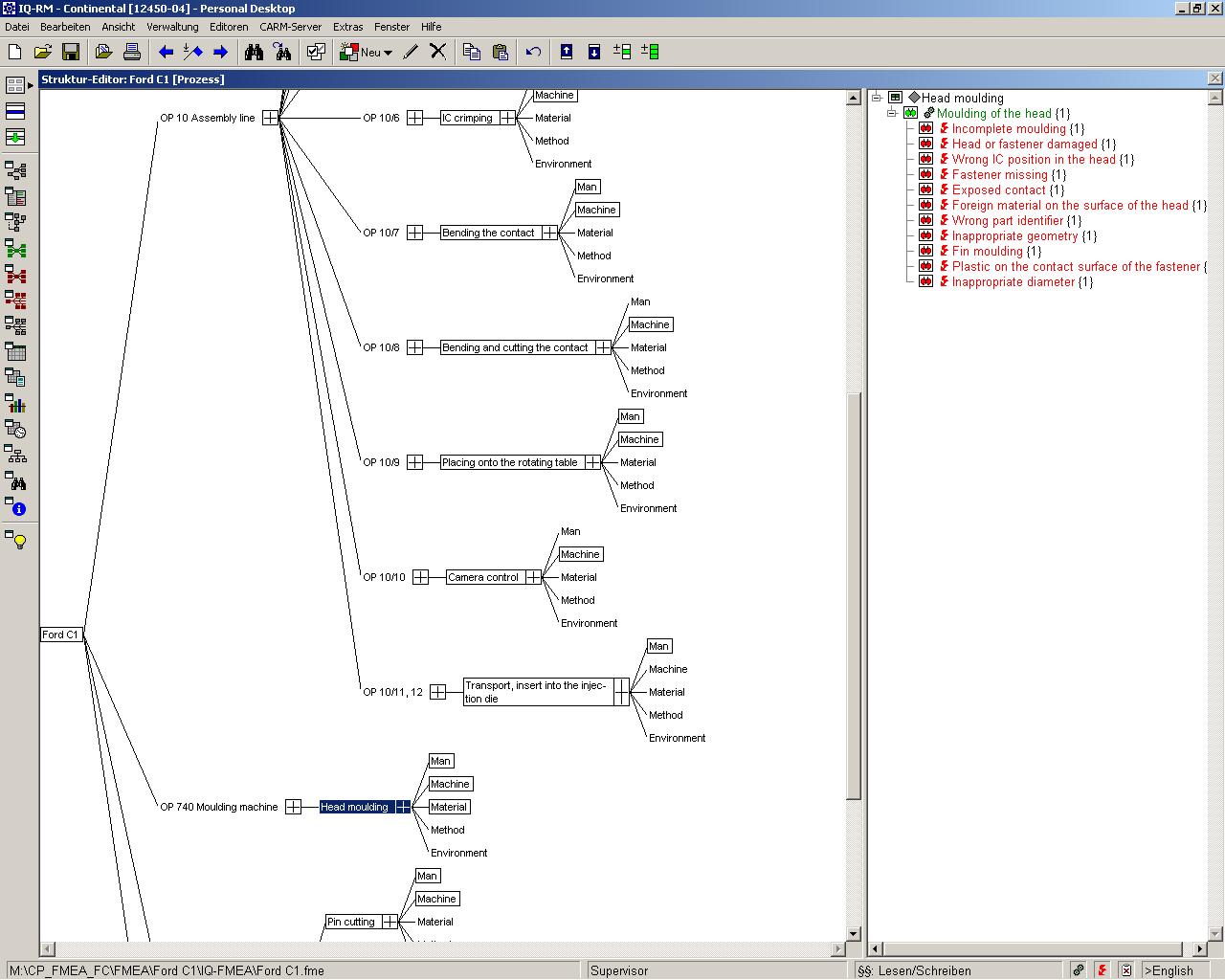Open the Ansicht menu
Screen dimensions: 1225x980
tap(119, 27)
